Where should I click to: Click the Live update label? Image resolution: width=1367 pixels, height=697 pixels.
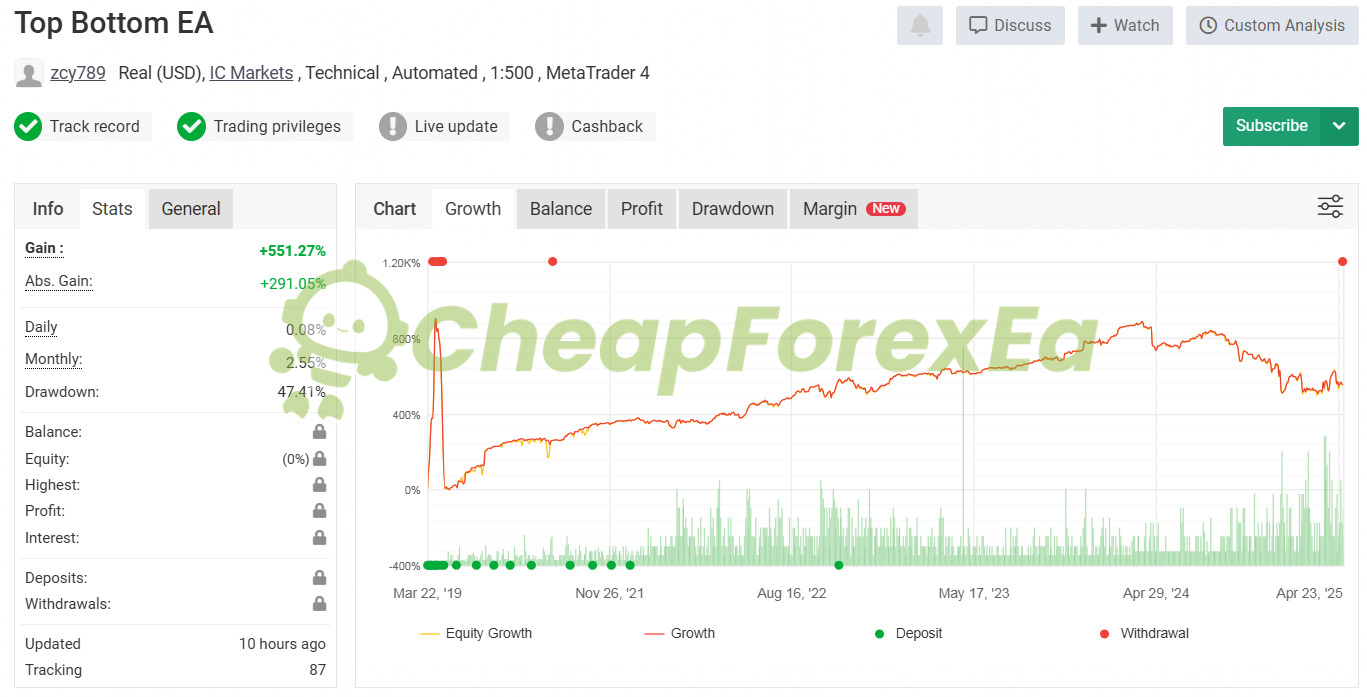[456, 126]
